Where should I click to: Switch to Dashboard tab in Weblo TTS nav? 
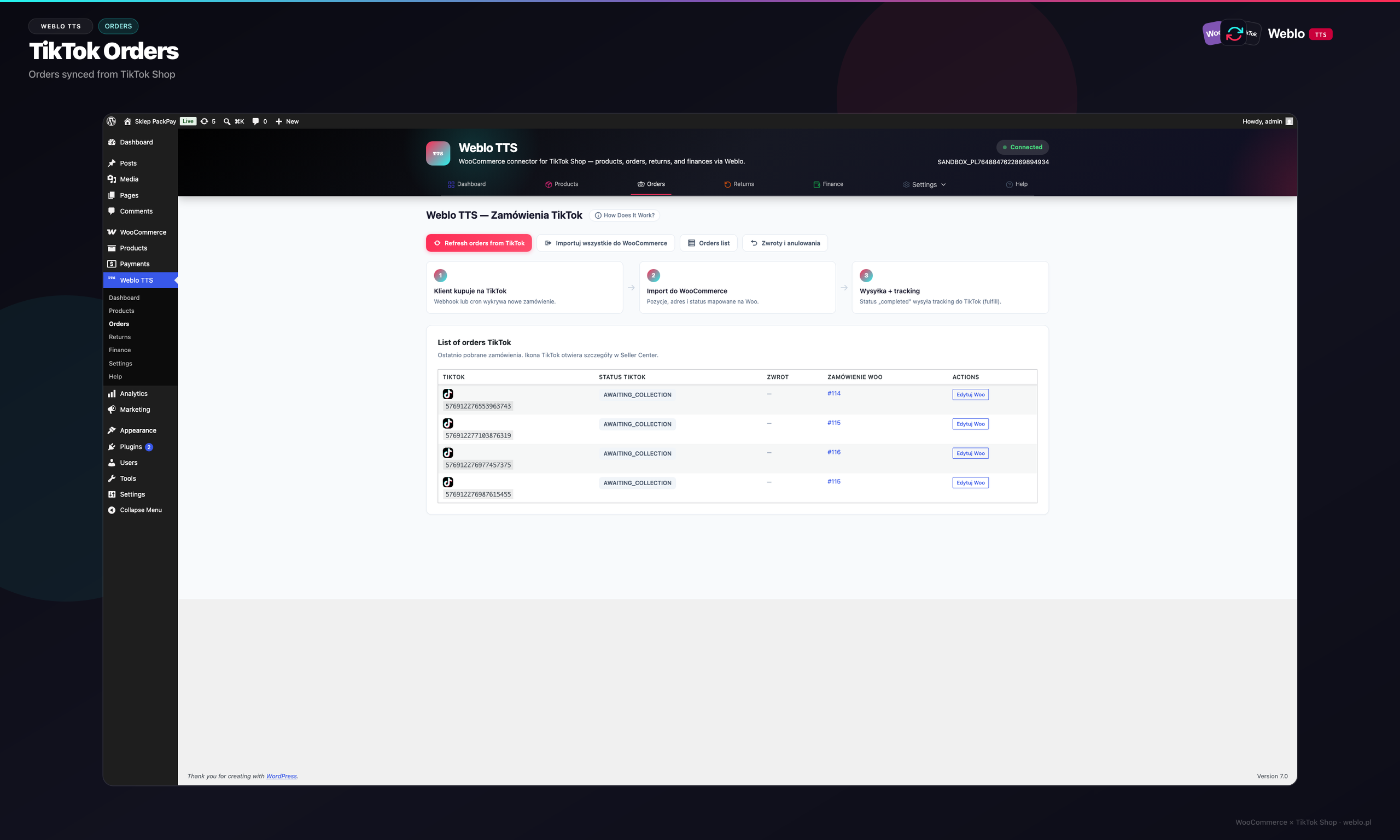coord(466,184)
